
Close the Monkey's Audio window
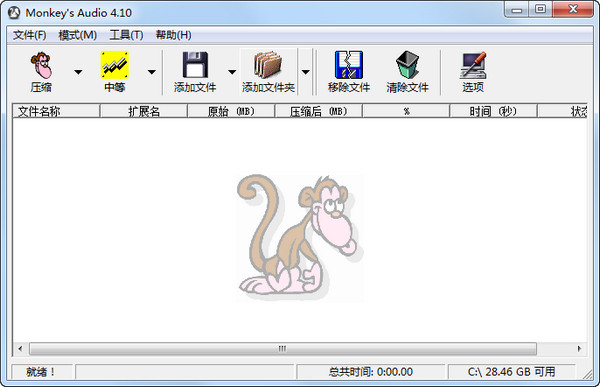(x=573, y=10)
